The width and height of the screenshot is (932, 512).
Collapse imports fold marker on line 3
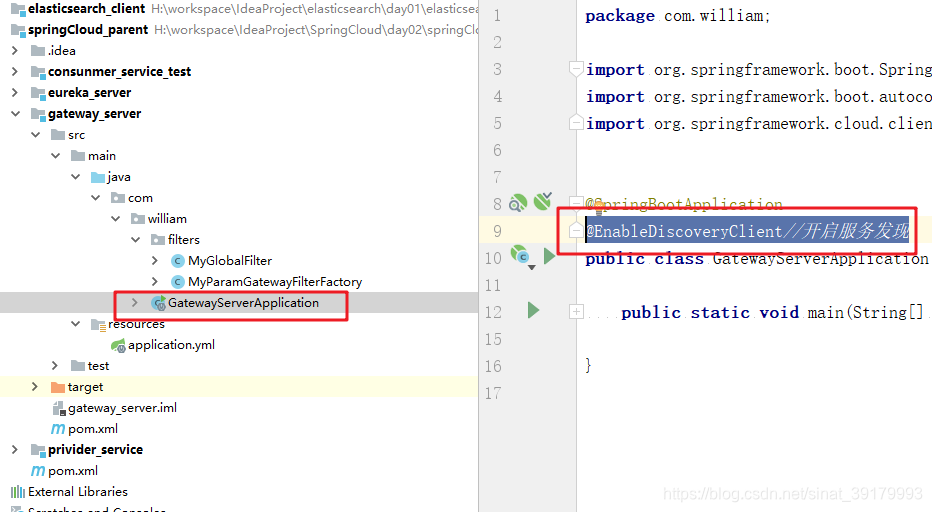click(x=575, y=69)
